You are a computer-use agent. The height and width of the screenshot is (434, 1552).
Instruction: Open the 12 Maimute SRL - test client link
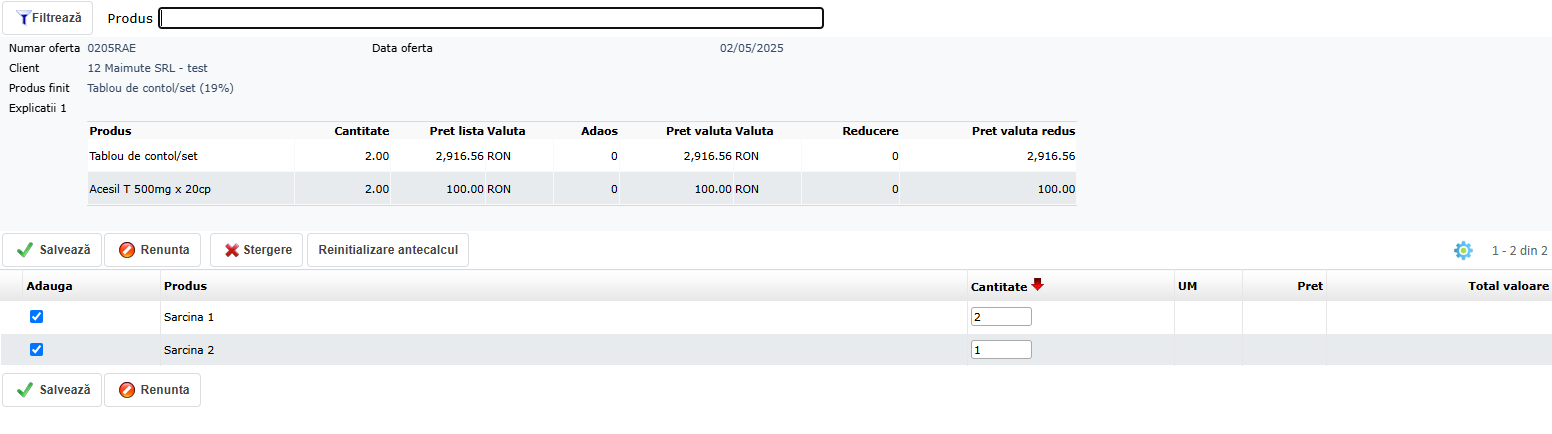[x=148, y=68]
